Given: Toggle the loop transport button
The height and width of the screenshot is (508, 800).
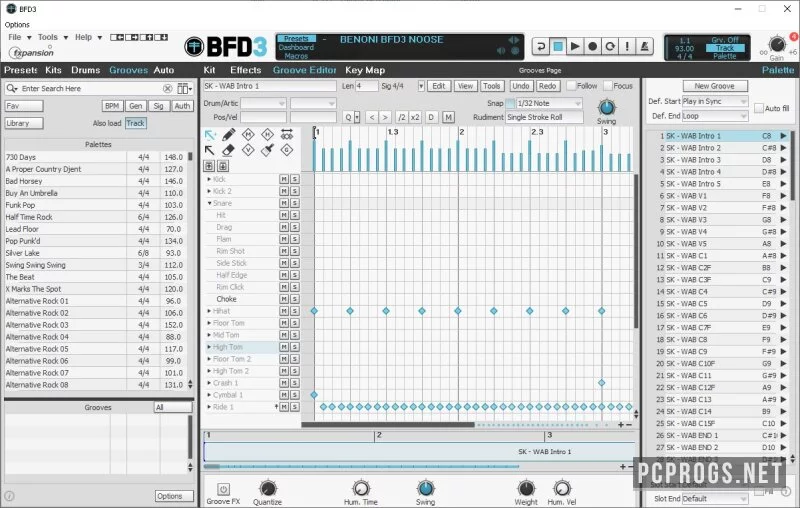Looking at the screenshot, I should (x=610, y=46).
